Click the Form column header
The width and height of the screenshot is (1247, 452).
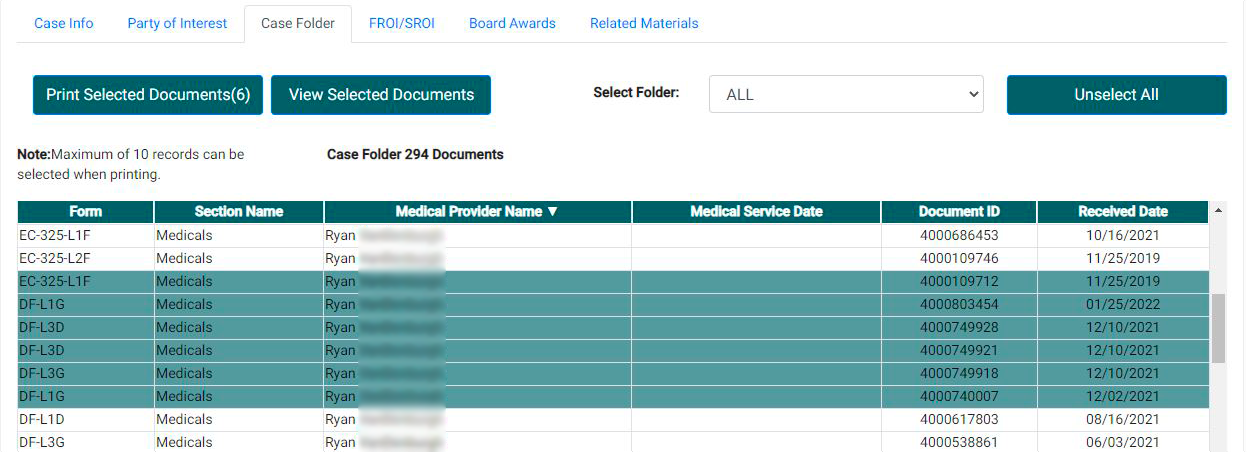(x=85, y=212)
